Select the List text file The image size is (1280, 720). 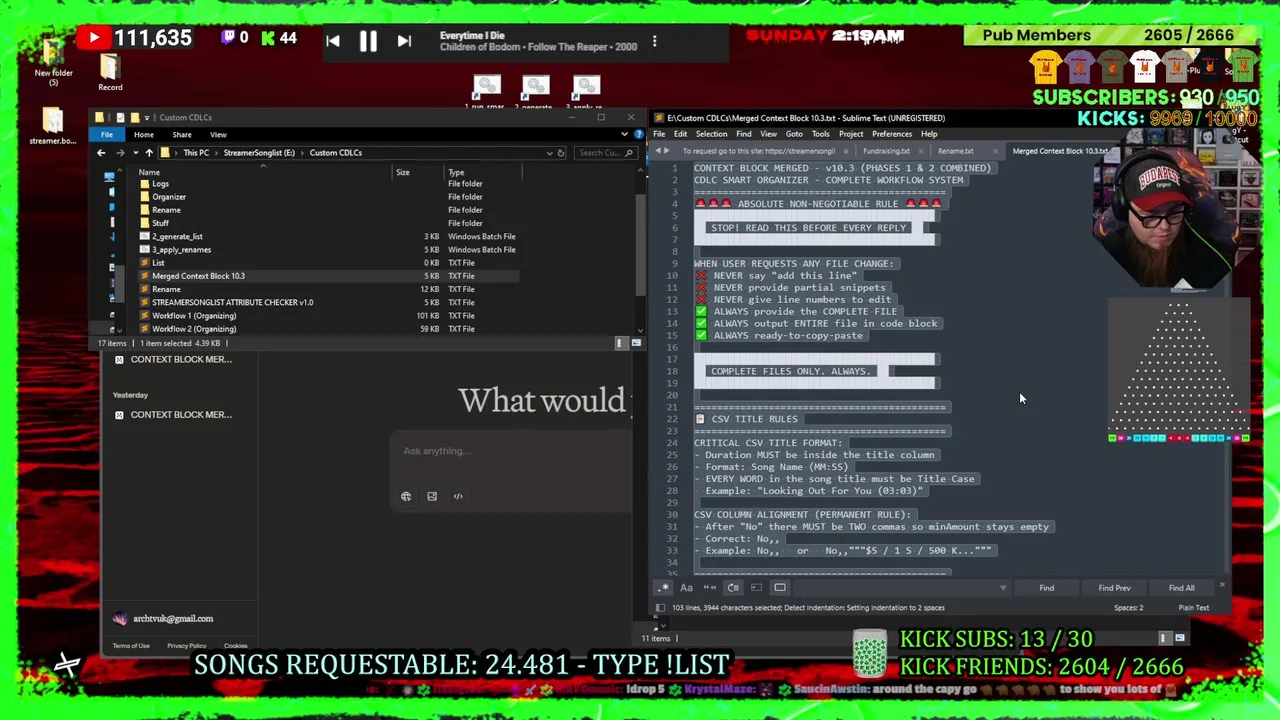coord(158,263)
